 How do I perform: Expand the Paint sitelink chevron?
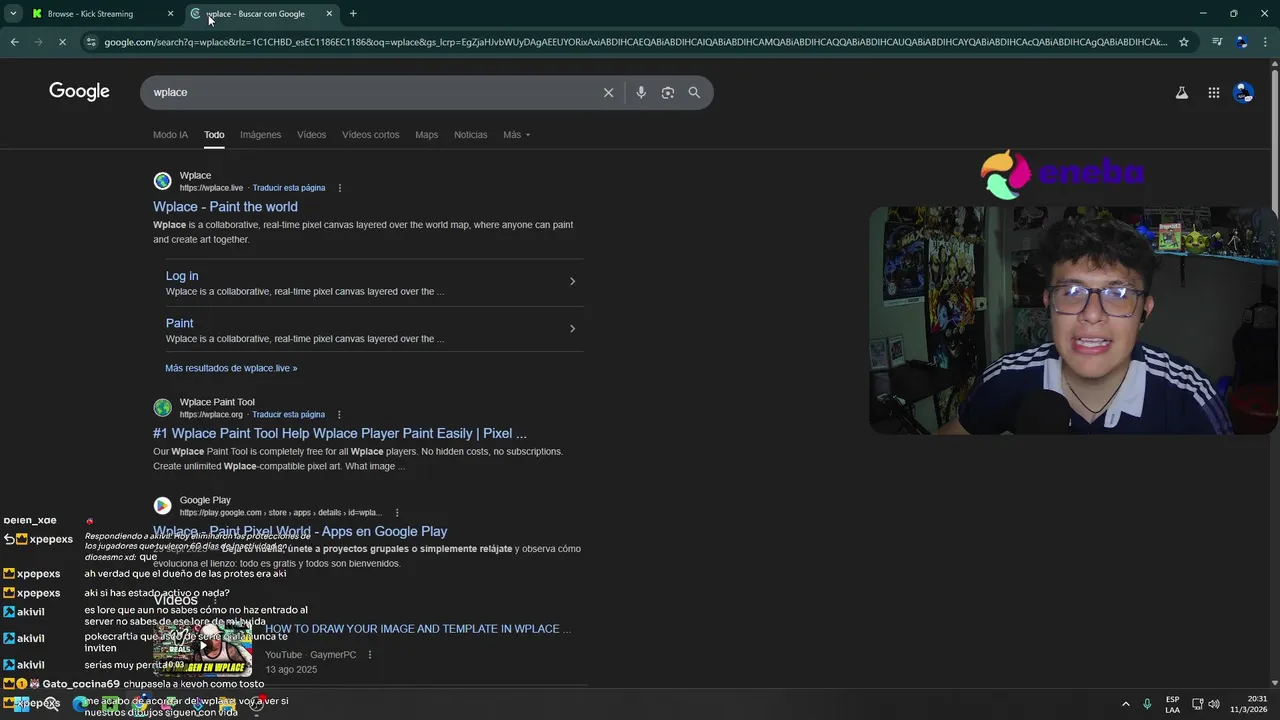click(572, 328)
